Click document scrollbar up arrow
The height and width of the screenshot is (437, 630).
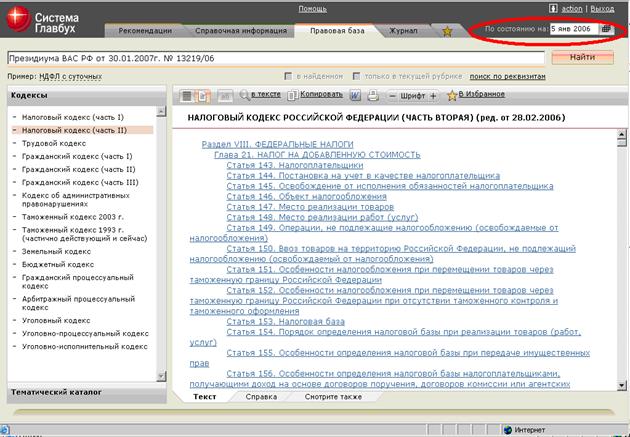click(621, 135)
